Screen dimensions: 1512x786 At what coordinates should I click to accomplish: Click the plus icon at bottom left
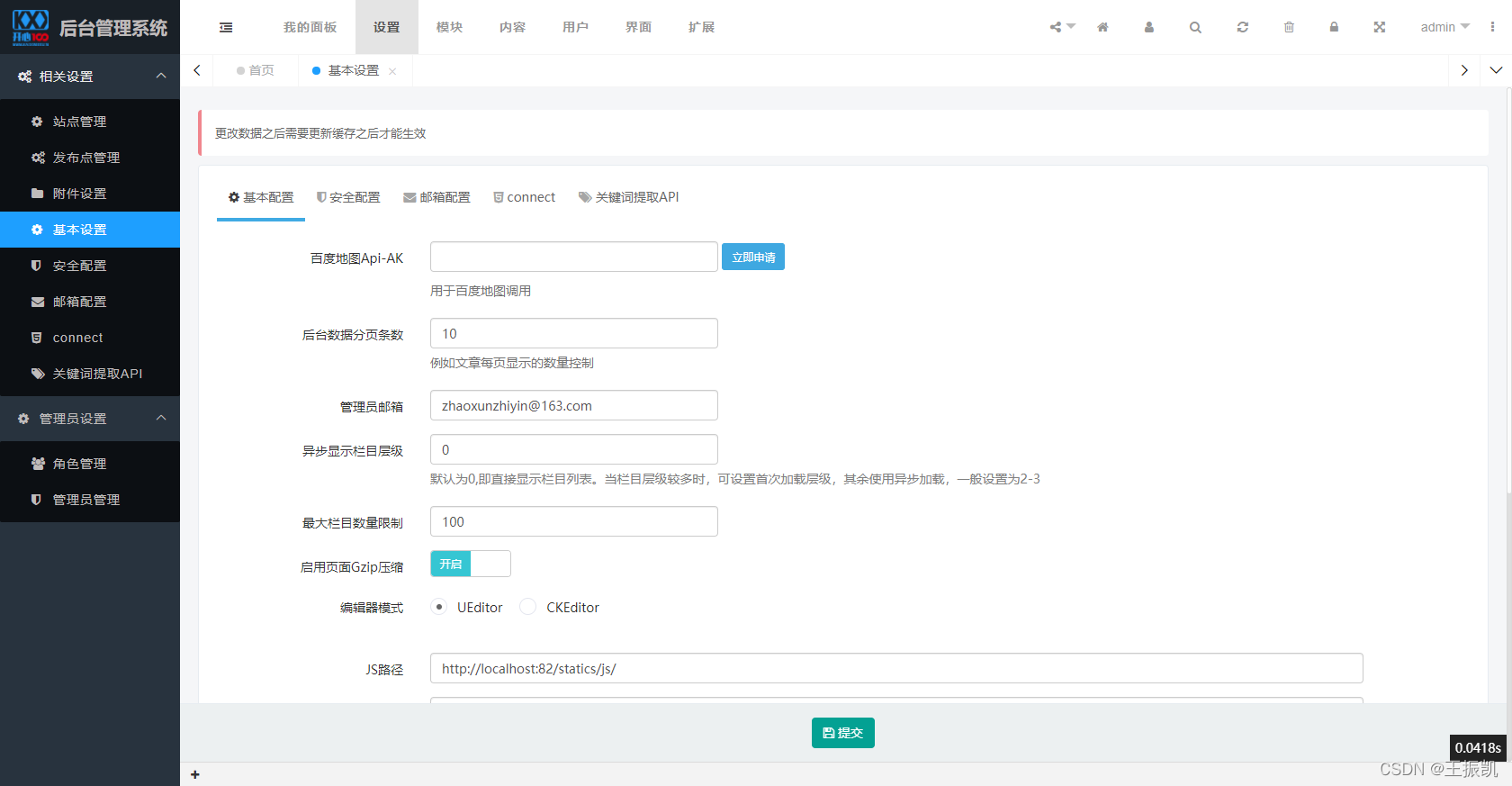click(195, 774)
